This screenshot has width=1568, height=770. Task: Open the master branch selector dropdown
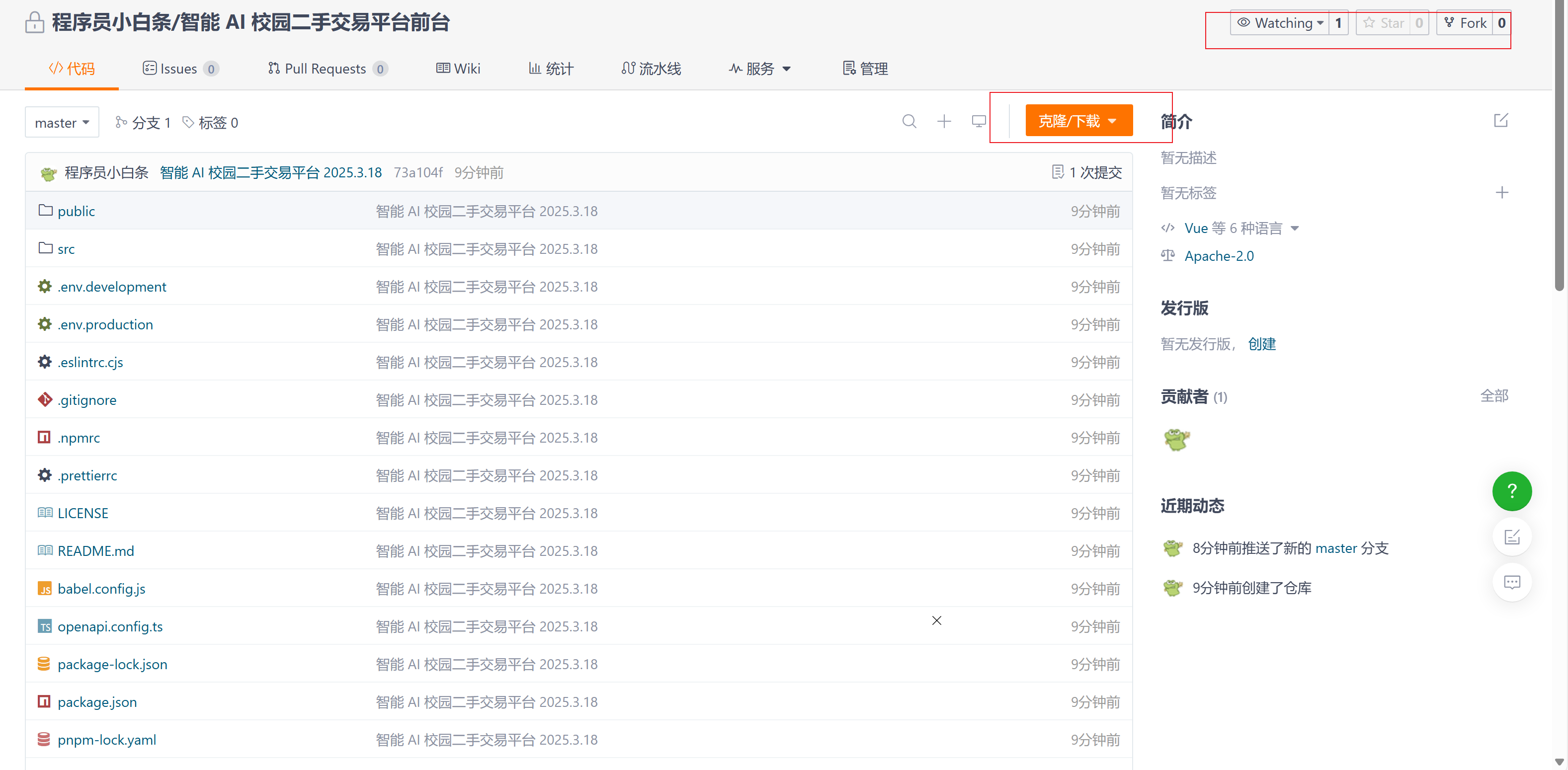tap(62, 123)
